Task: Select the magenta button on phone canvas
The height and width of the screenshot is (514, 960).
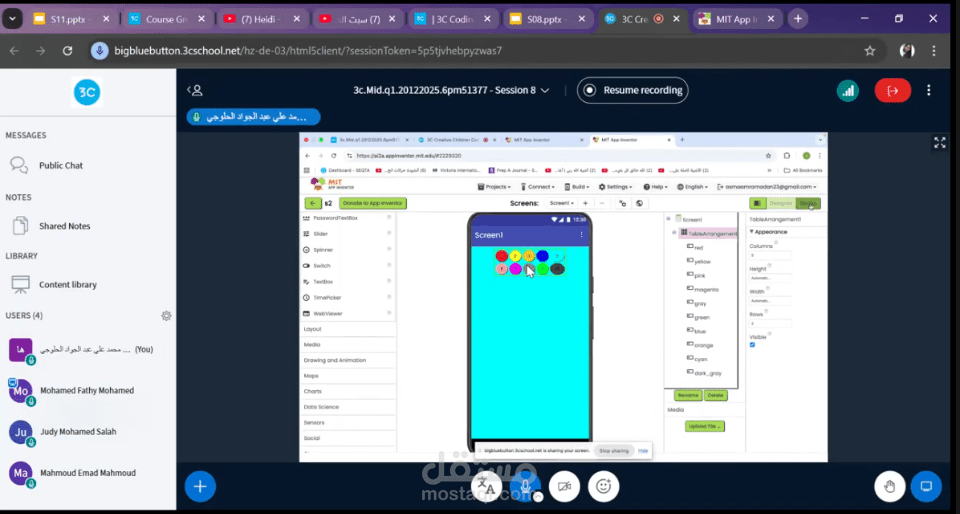Action: [x=516, y=269]
